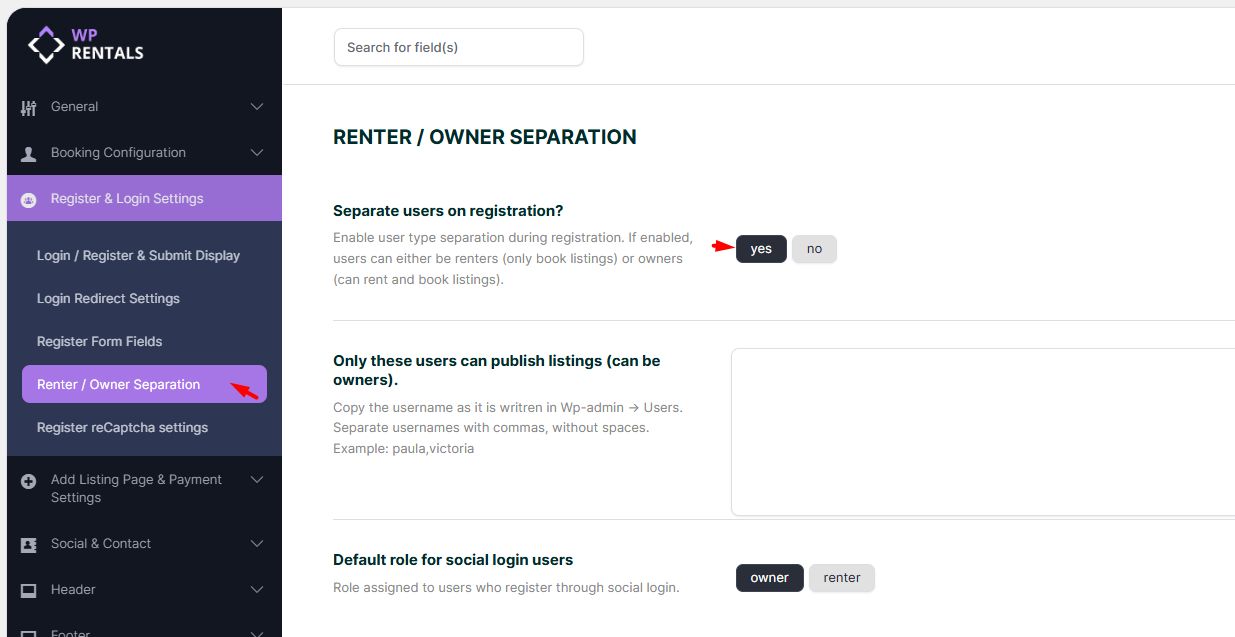Open Login Redirect Settings submenu
The width and height of the screenshot is (1235, 637).
(108, 298)
